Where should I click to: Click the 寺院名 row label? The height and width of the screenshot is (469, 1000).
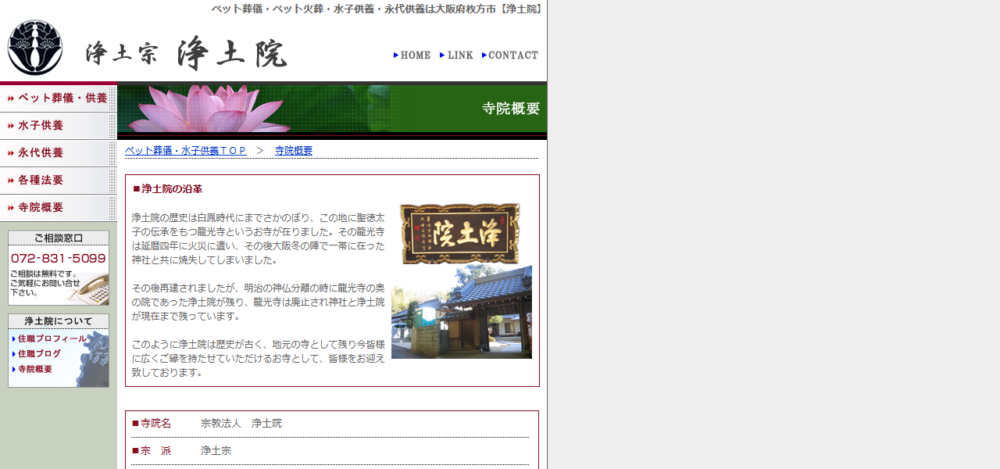151,423
